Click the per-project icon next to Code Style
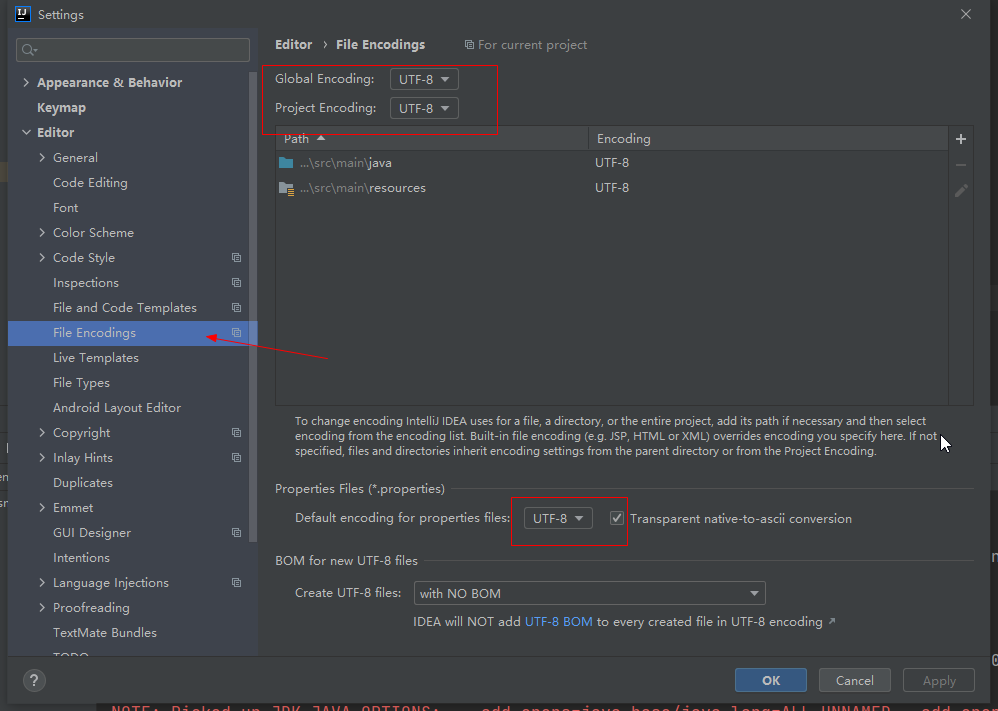The image size is (998, 711). [x=236, y=257]
